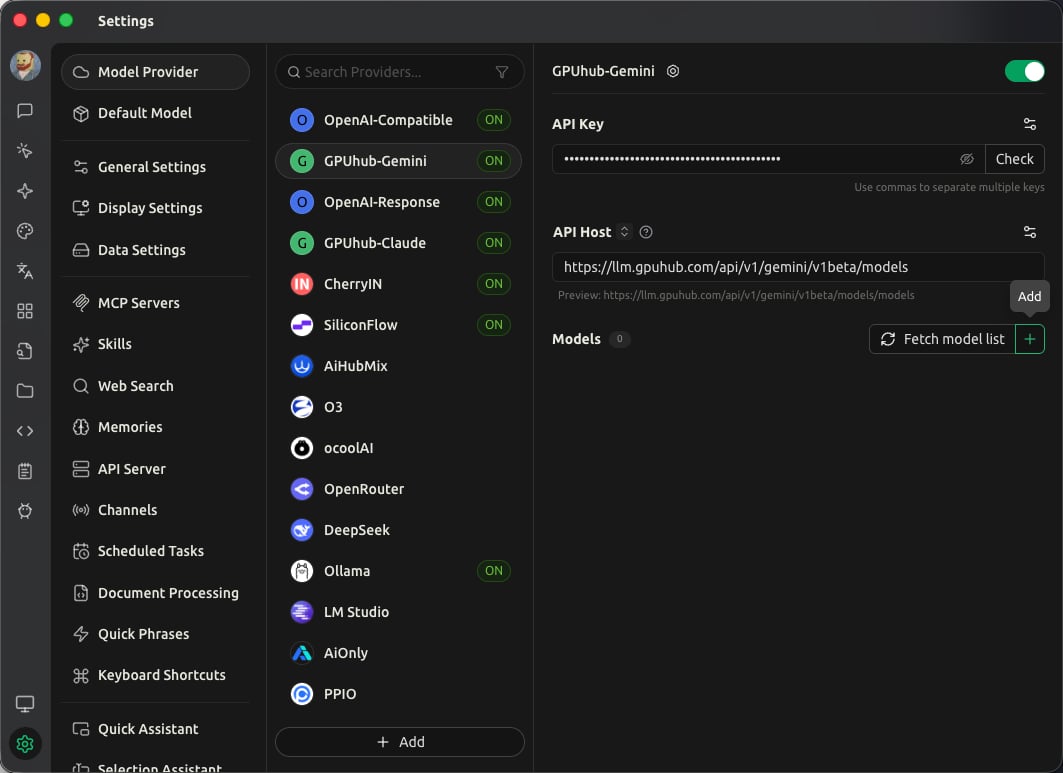Open Skills settings section
The image size is (1063, 773).
tap(155, 344)
